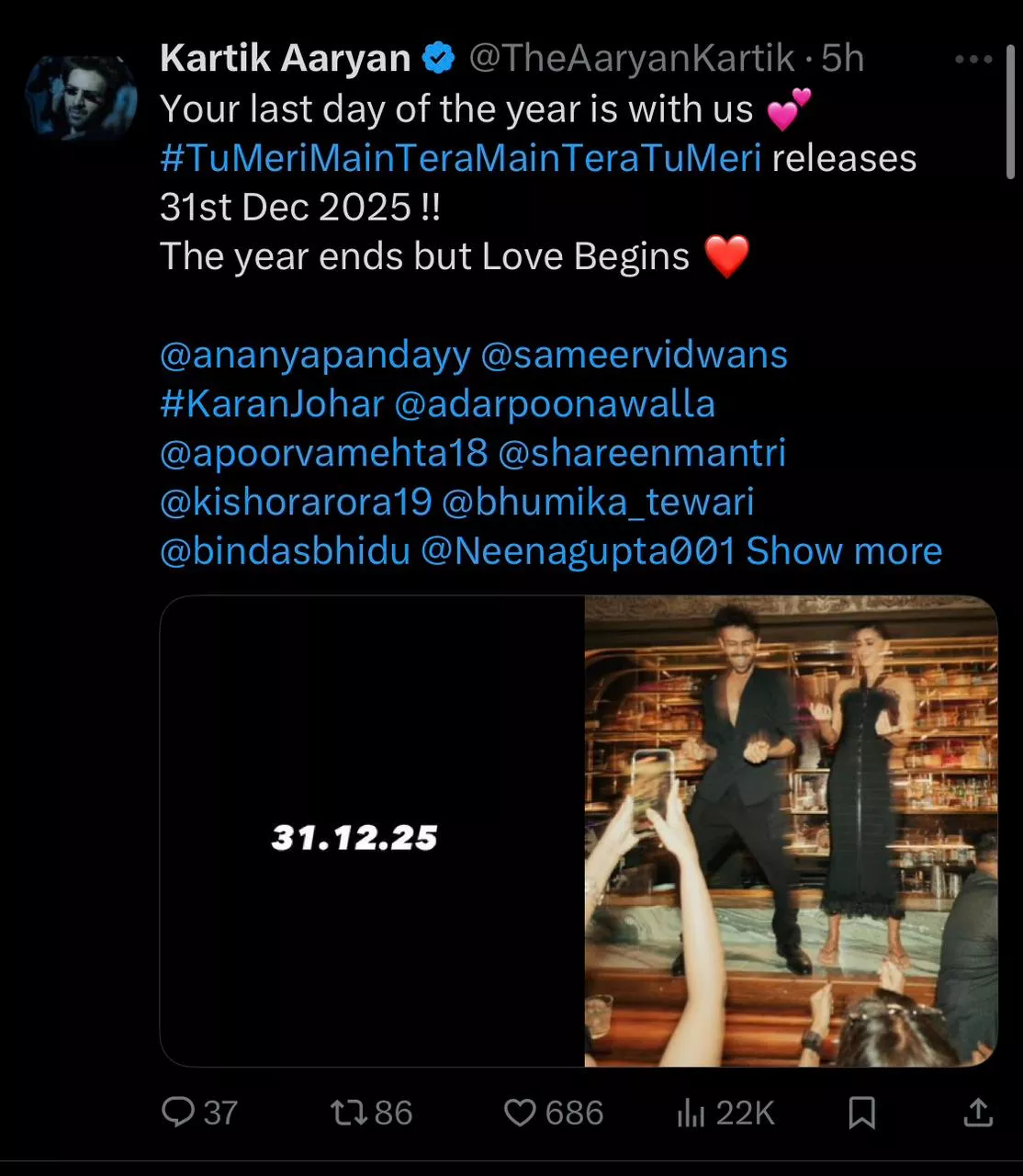Visit the @ananyapandayy mention
This screenshot has width=1023, height=1176.
point(315,356)
